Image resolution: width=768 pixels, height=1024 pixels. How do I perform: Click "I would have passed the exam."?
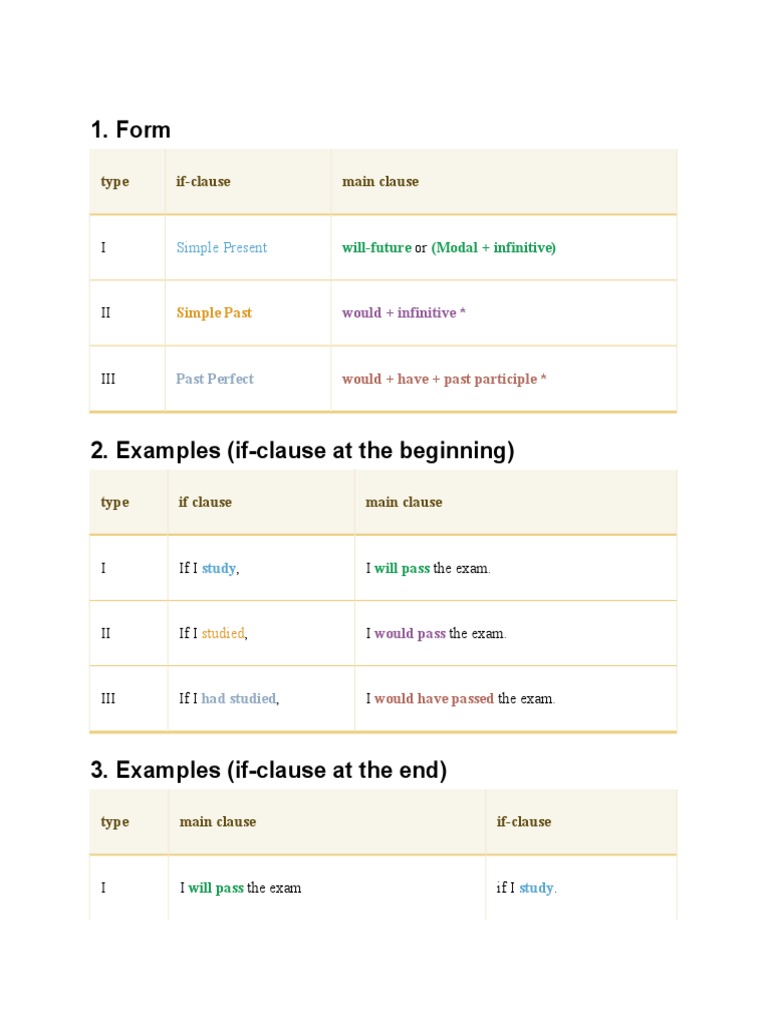[460, 698]
